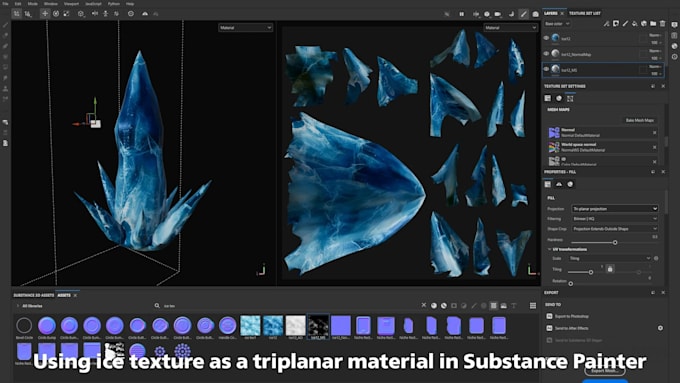Add a mask with the mask icon in Layers
The image size is (680, 383).
tap(616, 23)
